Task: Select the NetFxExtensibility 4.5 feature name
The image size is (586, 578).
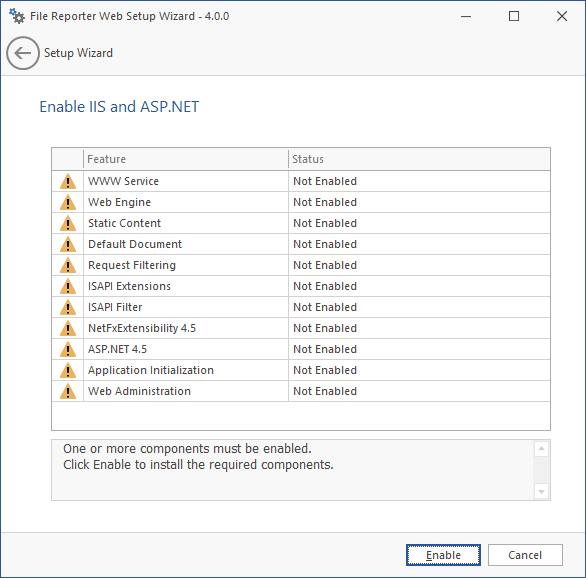Action: (x=142, y=328)
